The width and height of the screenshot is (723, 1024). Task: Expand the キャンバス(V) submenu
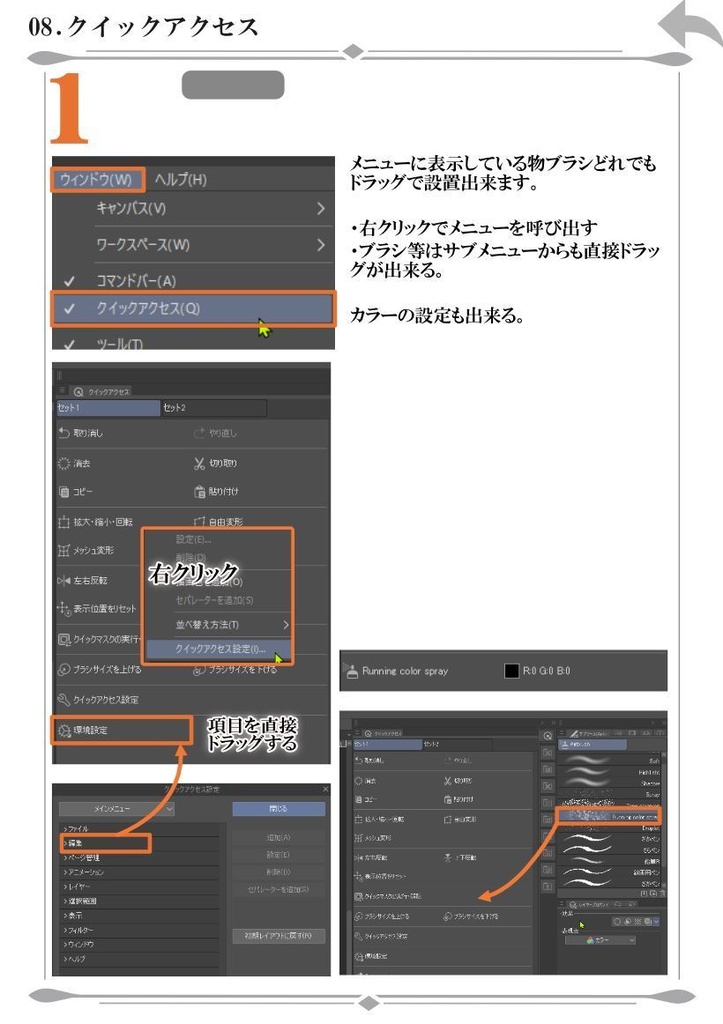209,208
